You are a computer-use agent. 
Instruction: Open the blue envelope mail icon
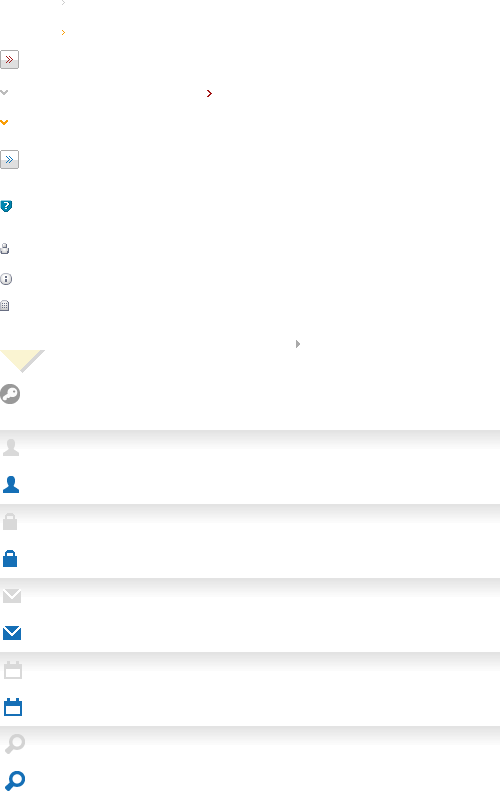pyautogui.click(x=12, y=633)
